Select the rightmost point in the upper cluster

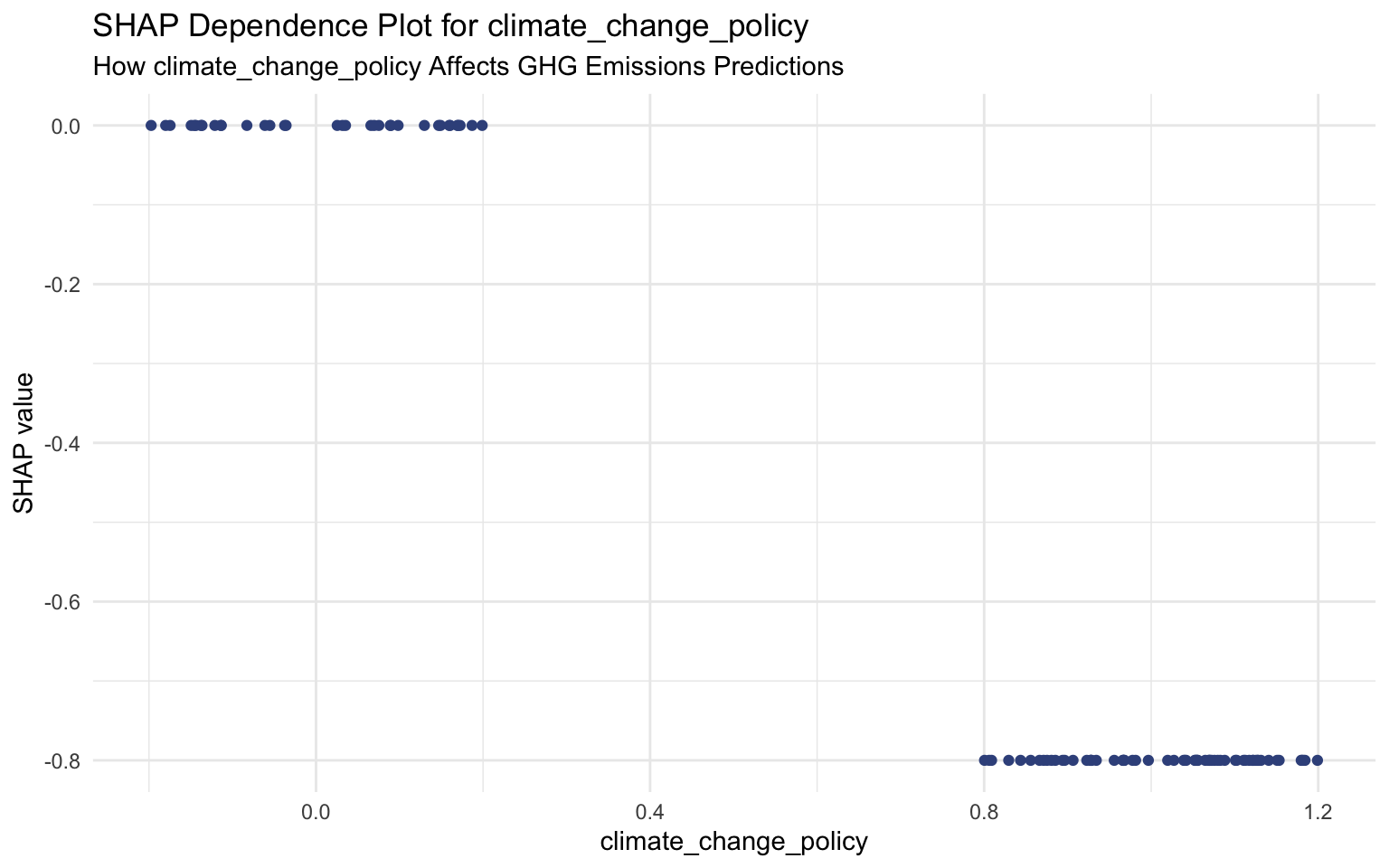tap(482, 126)
